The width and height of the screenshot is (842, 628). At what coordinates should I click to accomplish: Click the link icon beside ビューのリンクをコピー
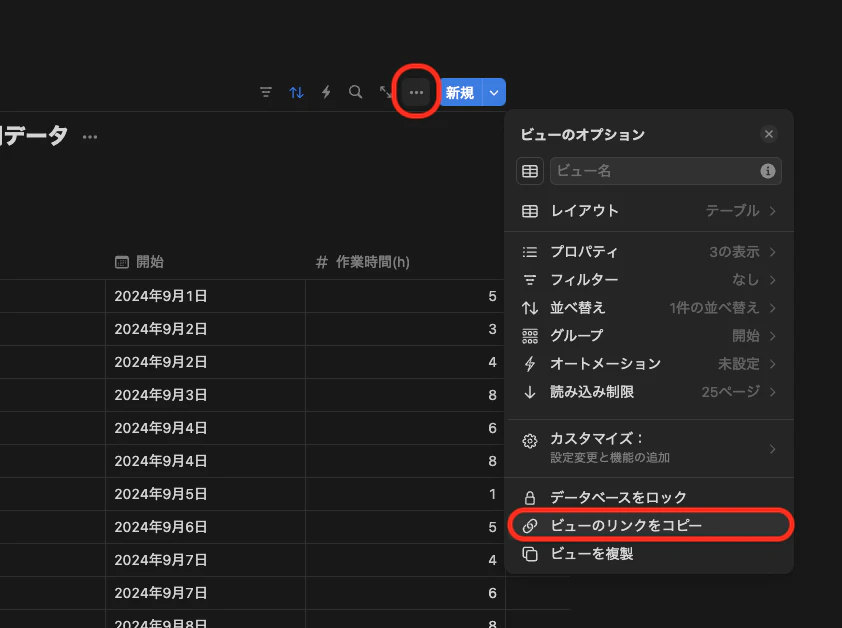pyautogui.click(x=529, y=527)
